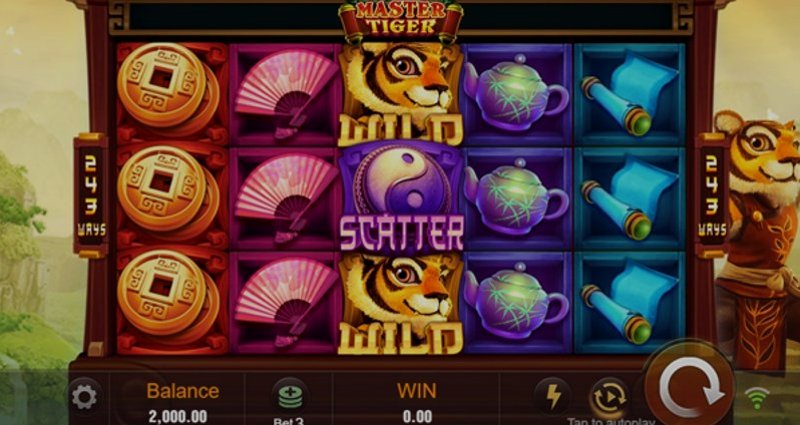Viewport: 800px width, 425px height.
Task: Select the top tiger Wild symbol
Action: (x=401, y=94)
